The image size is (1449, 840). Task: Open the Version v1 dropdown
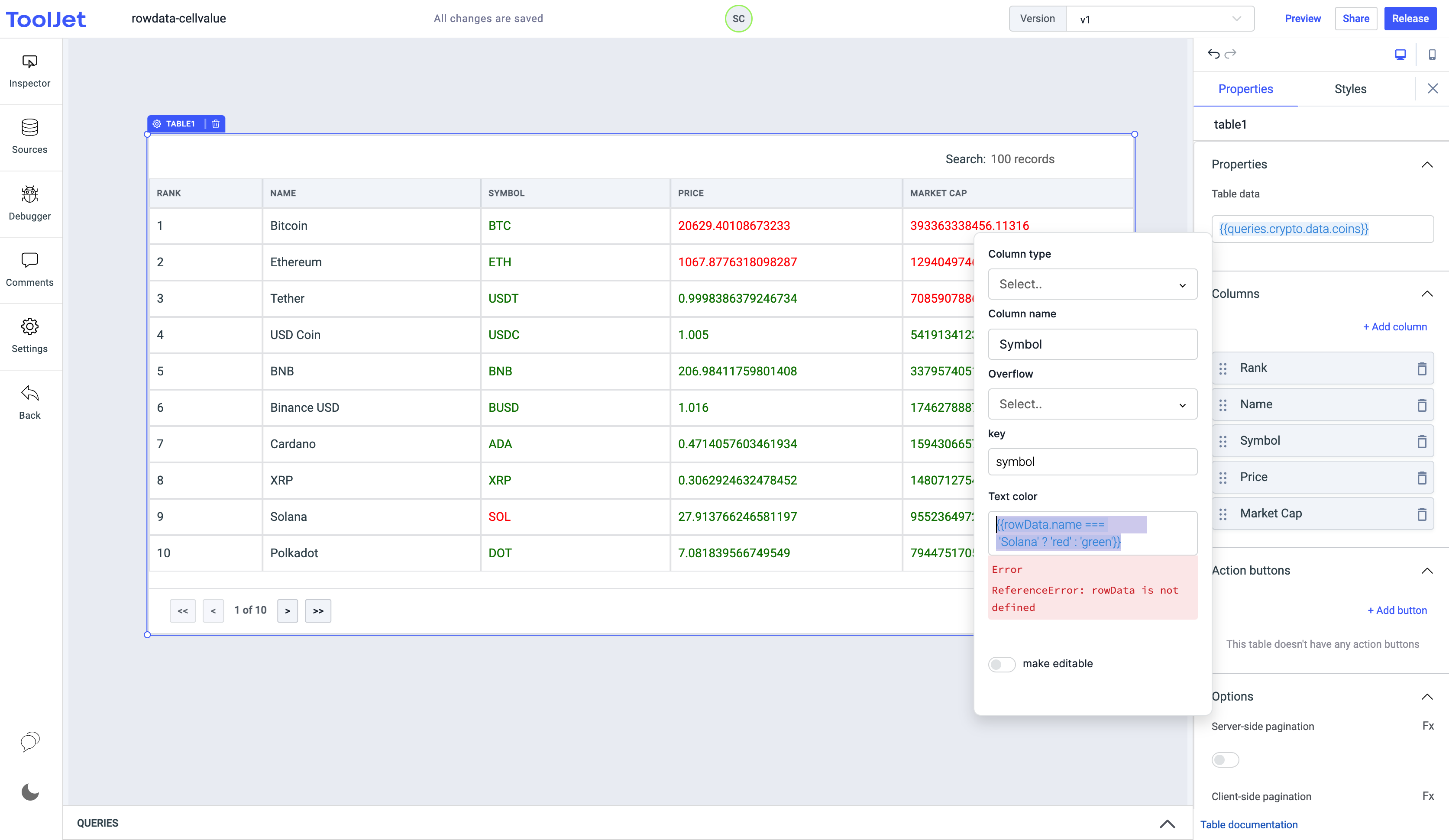click(x=1160, y=19)
